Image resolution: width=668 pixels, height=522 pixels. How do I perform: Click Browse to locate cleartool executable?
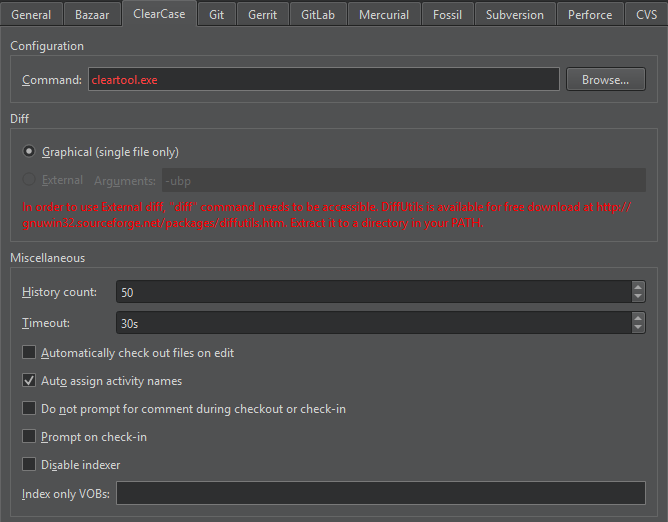pos(605,80)
